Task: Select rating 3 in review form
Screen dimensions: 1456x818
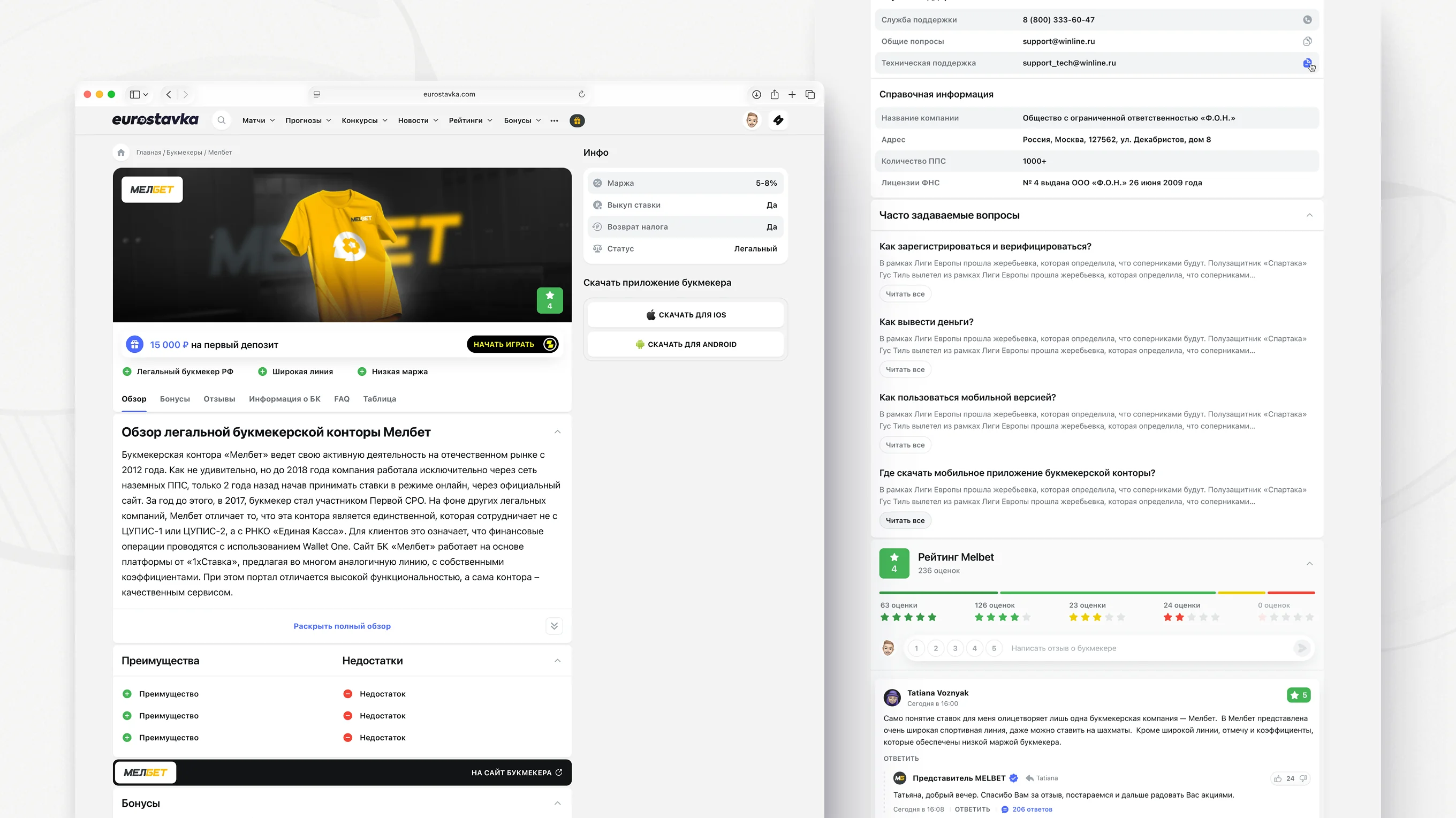Action: point(955,648)
